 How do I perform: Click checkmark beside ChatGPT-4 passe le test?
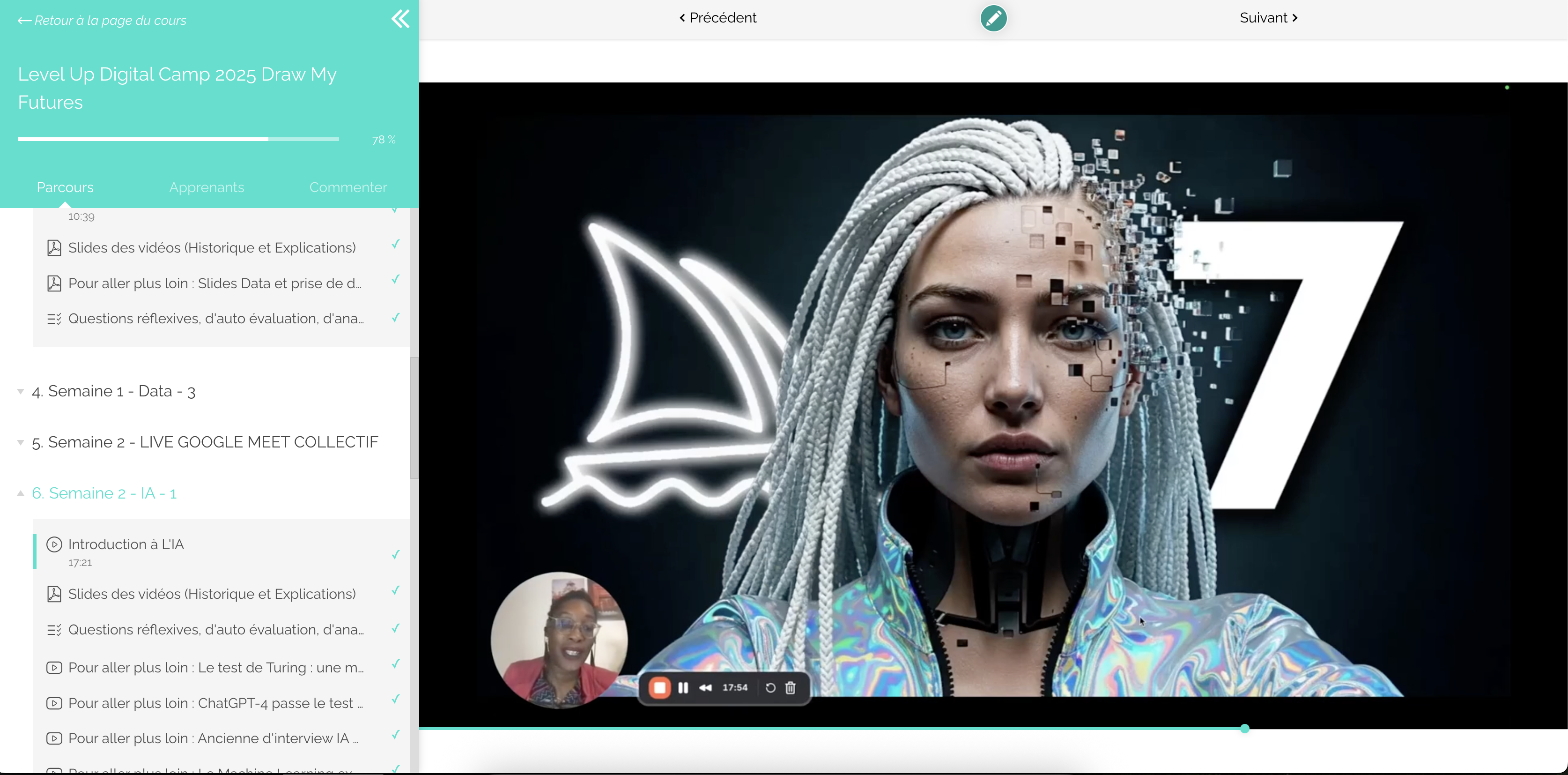coord(395,700)
